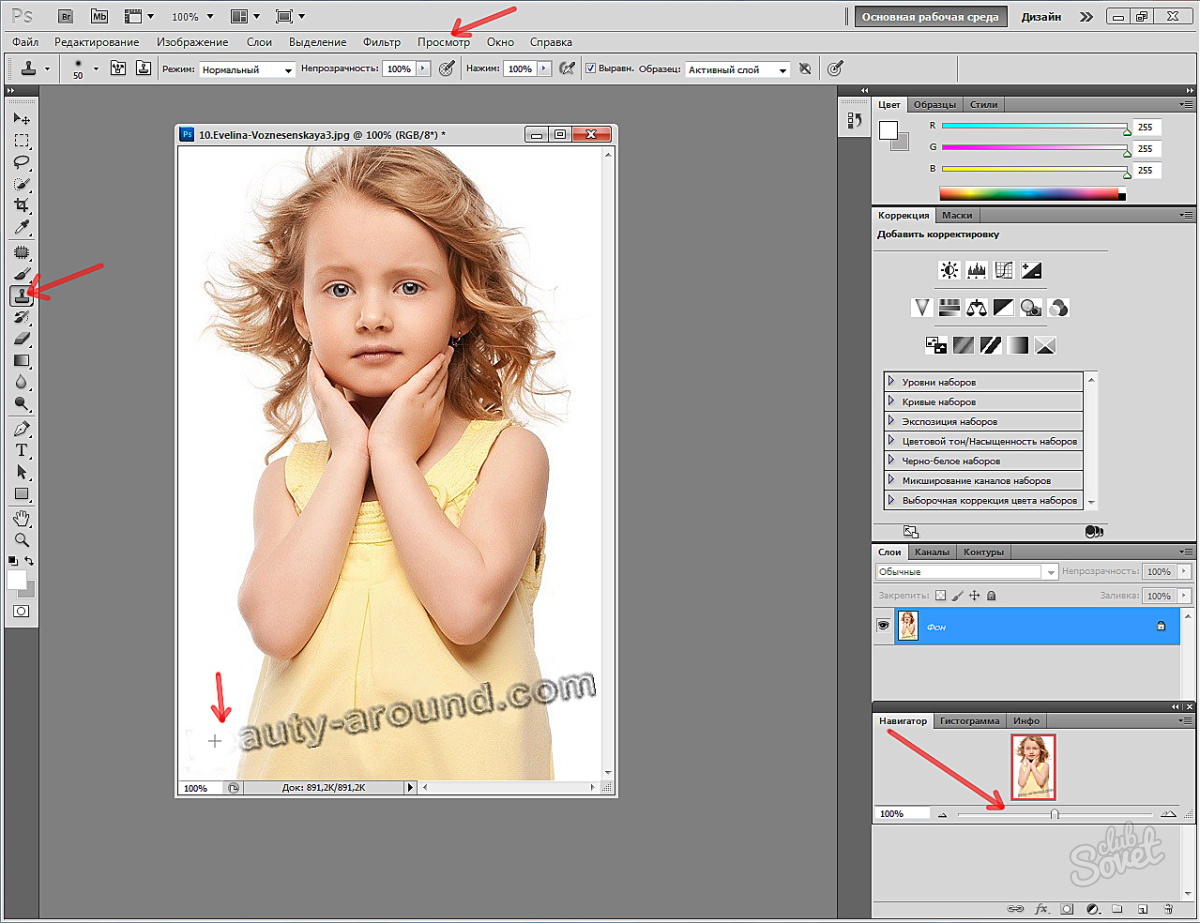Select the Quick Selection tool
The height and width of the screenshot is (923, 1200).
[x=21, y=184]
